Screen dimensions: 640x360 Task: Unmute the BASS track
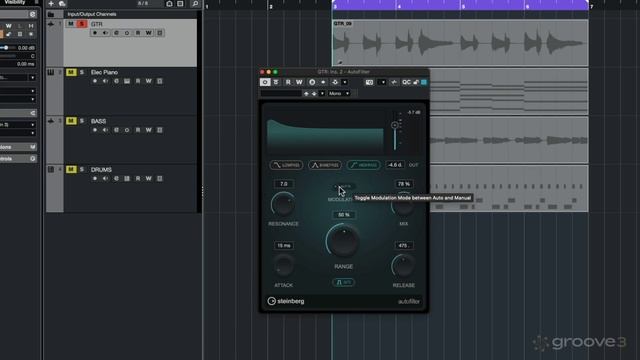(71, 121)
